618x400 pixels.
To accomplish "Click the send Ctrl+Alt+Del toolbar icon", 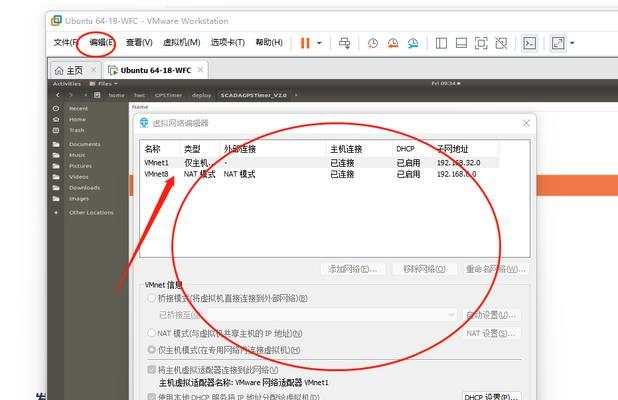I will coord(344,43).
